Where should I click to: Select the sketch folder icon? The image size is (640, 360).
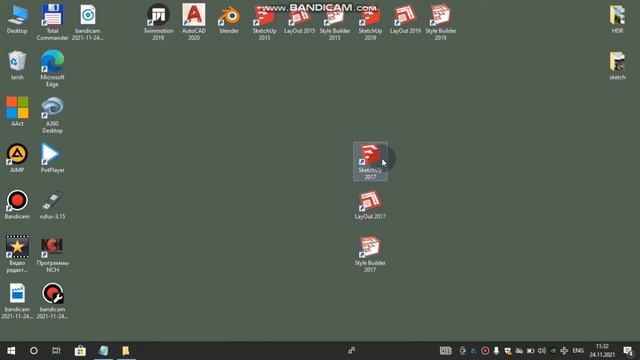click(x=617, y=66)
